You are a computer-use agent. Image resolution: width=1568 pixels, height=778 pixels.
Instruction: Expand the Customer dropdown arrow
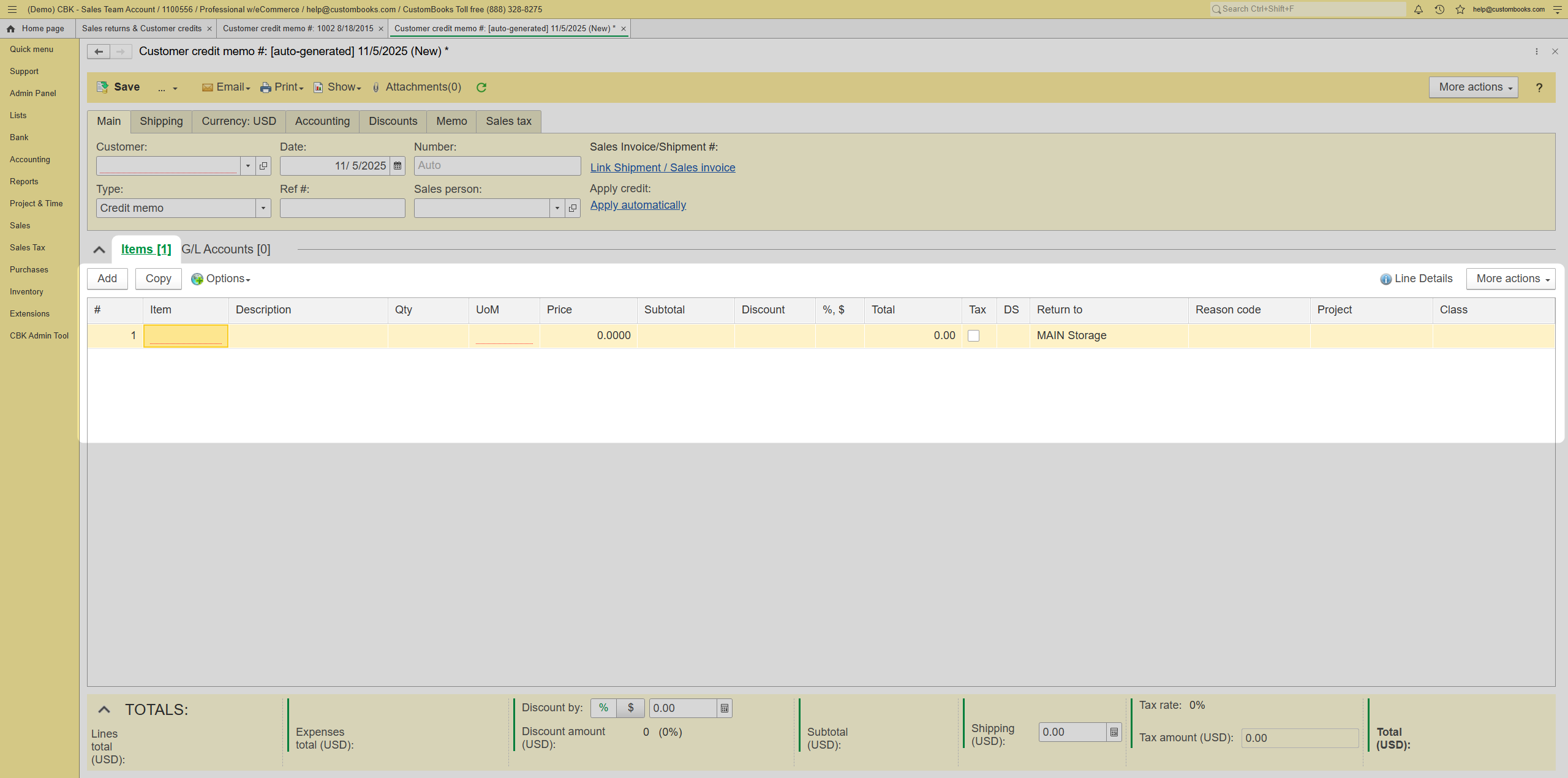point(248,166)
